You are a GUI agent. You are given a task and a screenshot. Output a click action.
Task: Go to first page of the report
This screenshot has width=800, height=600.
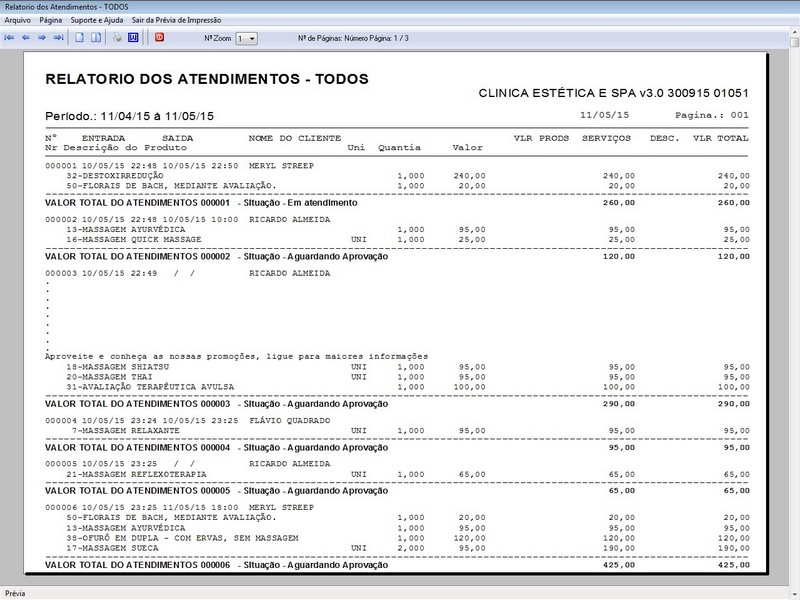(x=9, y=38)
